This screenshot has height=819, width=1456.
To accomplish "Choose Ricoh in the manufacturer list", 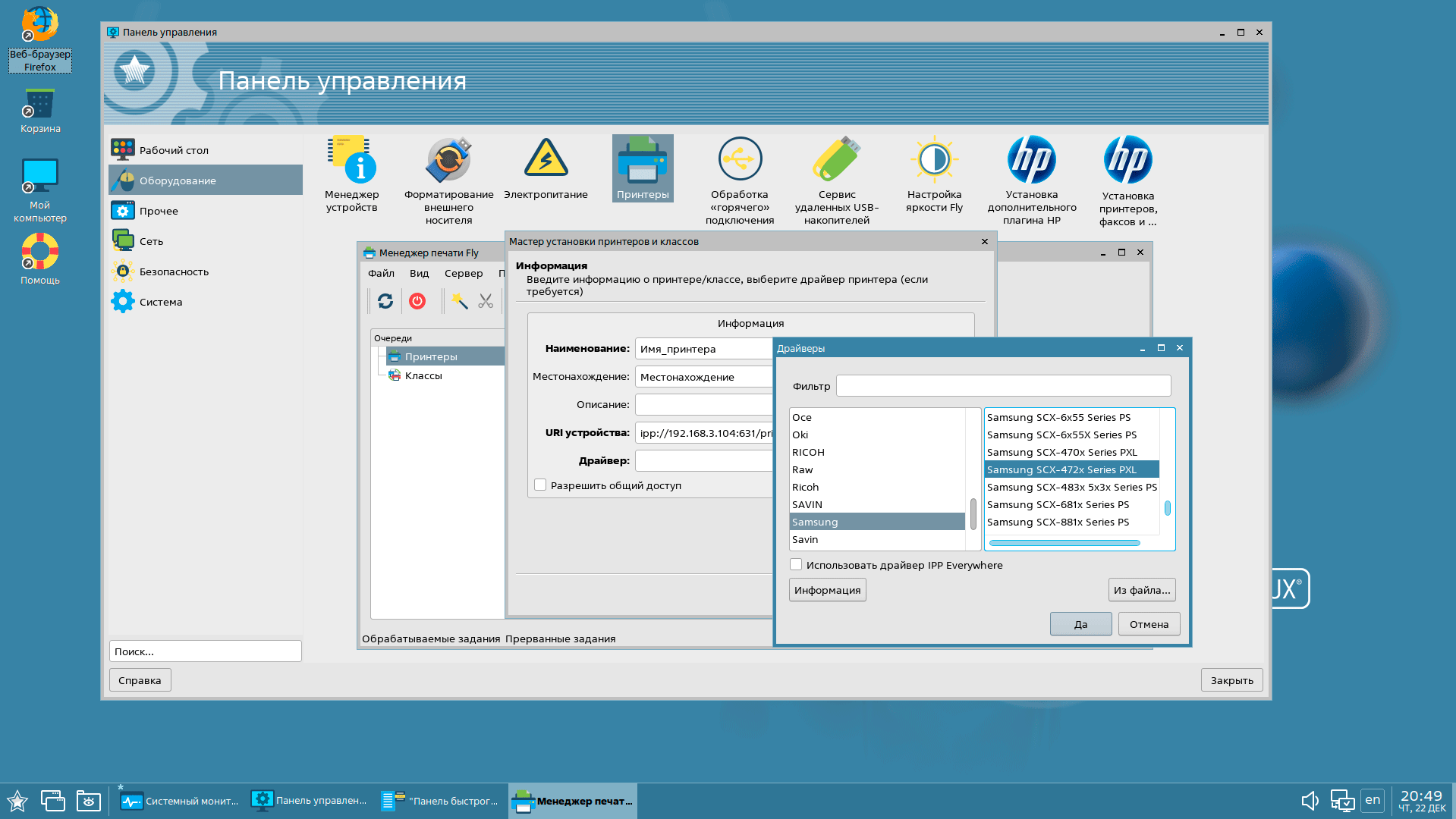I will [805, 487].
